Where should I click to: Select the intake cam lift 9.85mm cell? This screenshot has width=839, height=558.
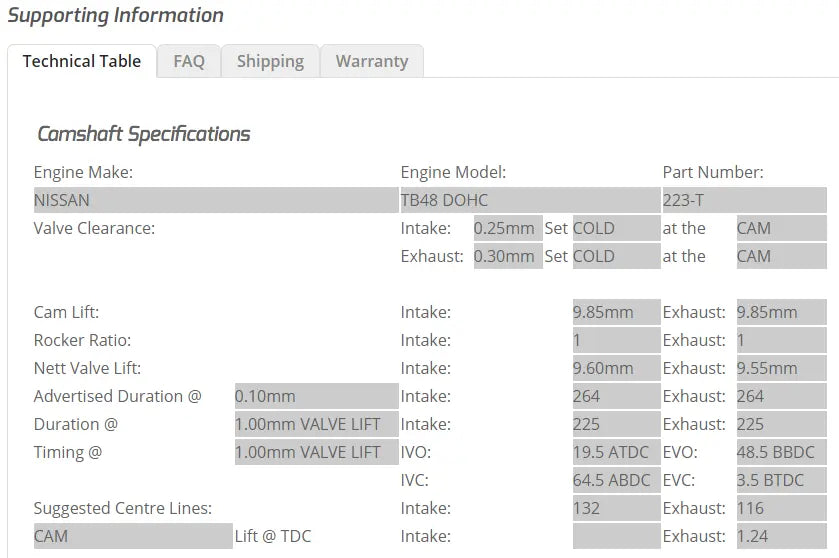616,312
